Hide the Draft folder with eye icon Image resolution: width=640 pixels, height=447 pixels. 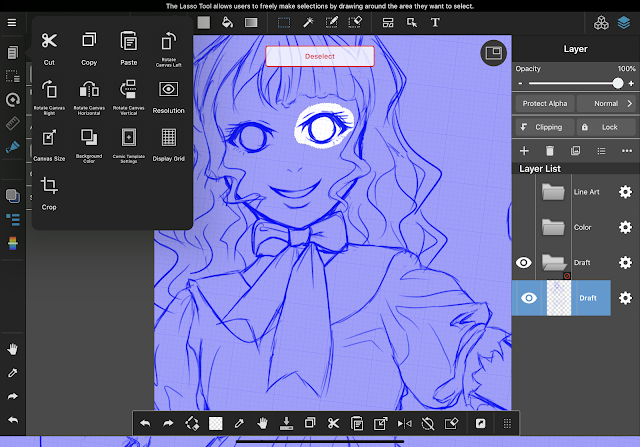coord(524,262)
